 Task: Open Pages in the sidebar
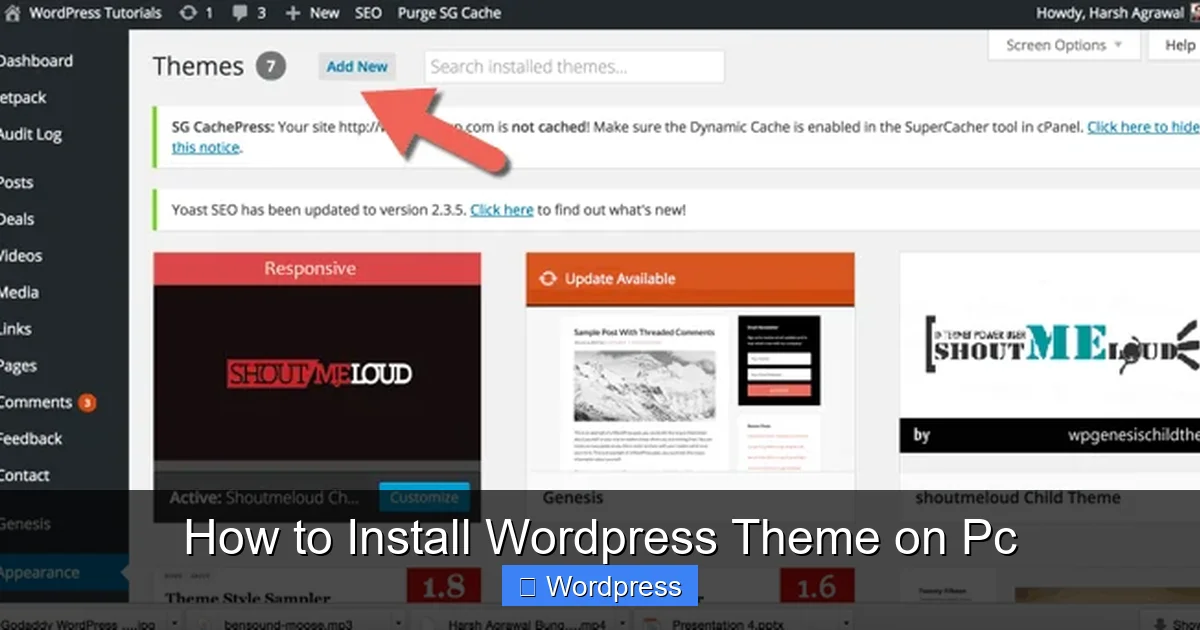[19, 366]
